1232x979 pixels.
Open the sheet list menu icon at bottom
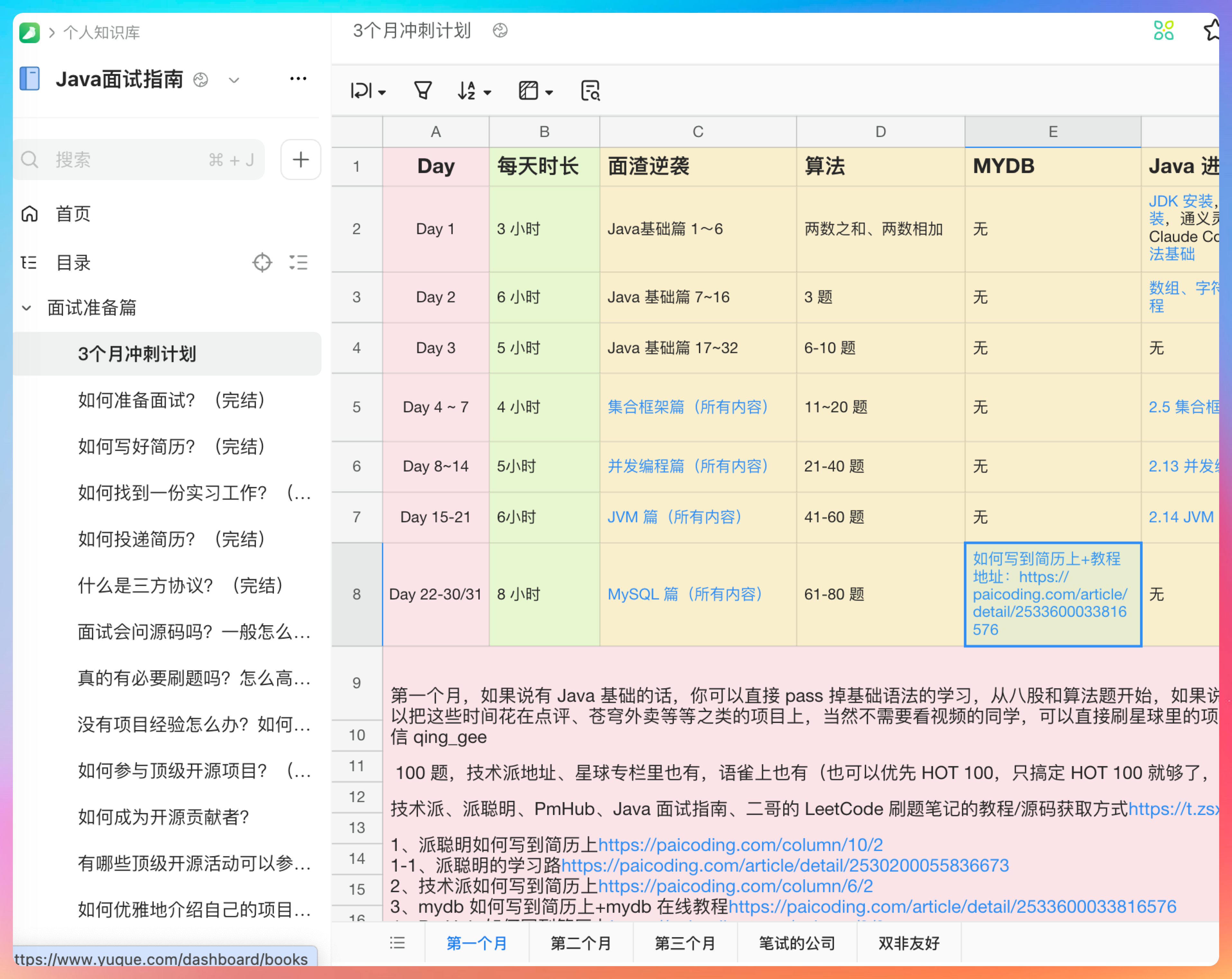point(397,943)
